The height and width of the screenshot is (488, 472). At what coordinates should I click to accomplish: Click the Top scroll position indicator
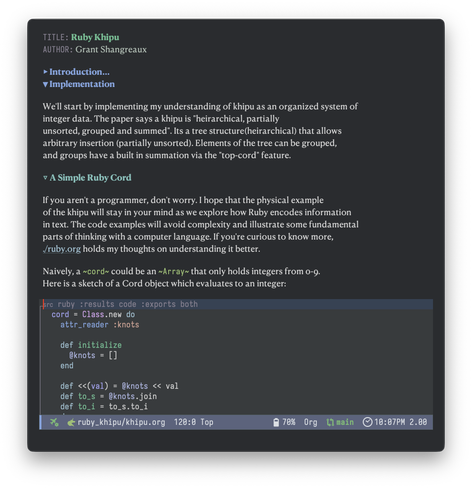click(x=207, y=422)
